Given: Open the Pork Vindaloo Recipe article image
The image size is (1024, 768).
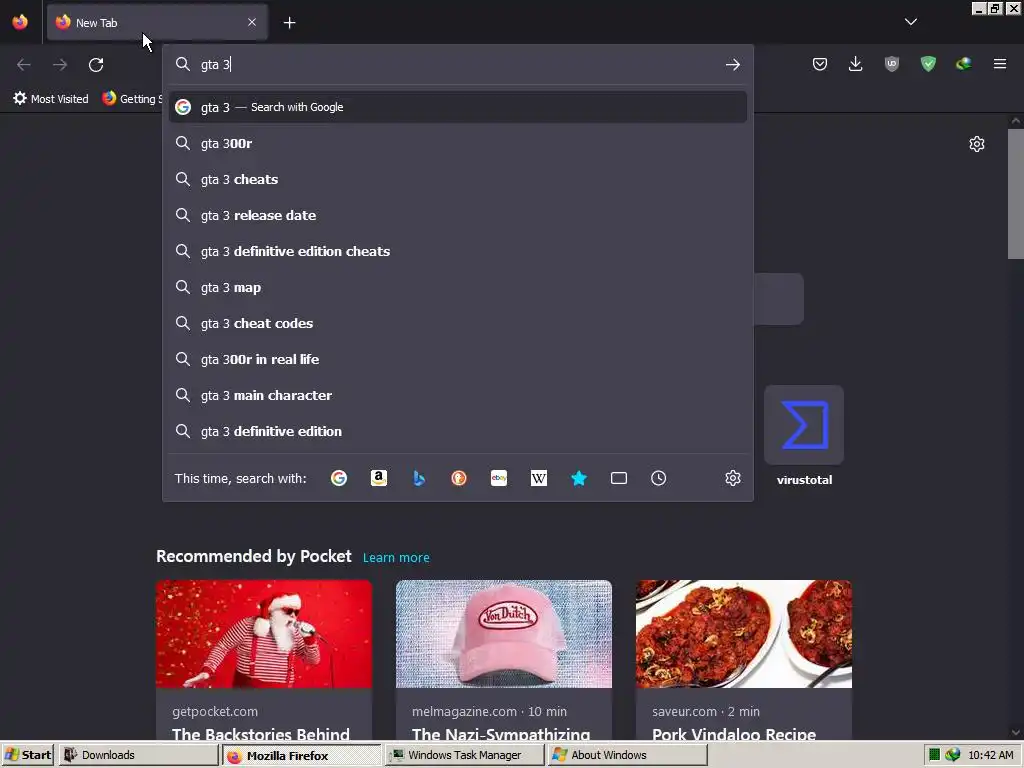Looking at the screenshot, I should (x=744, y=634).
